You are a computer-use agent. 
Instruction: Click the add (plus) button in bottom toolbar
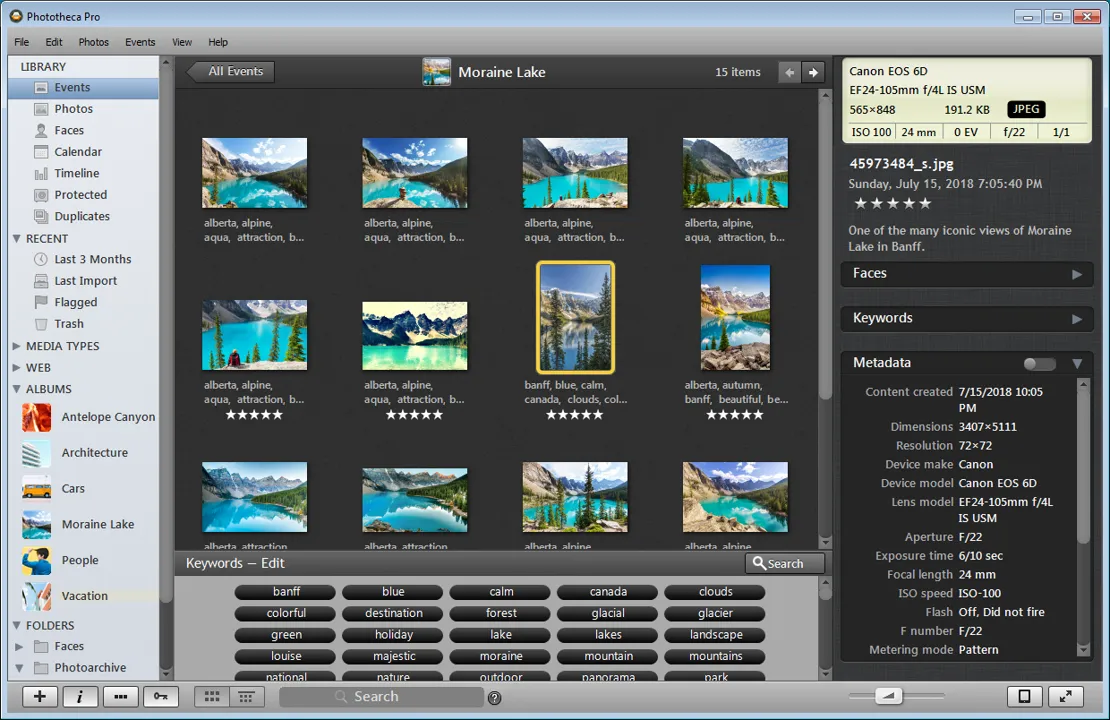[40, 697]
